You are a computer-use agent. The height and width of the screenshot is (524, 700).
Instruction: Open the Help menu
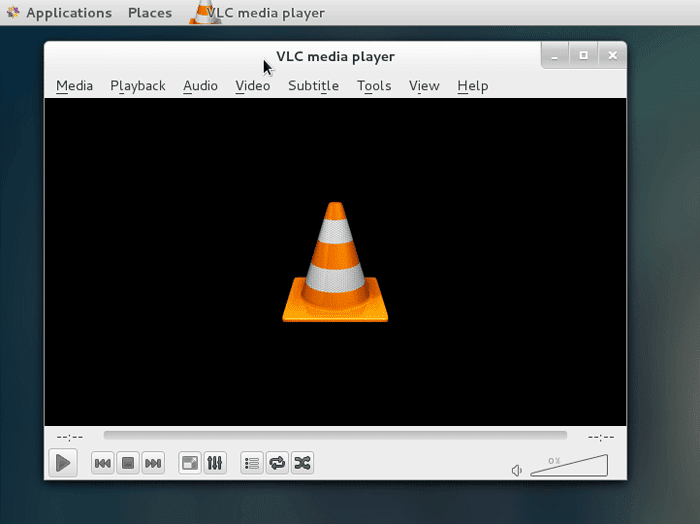(x=473, y=86)
